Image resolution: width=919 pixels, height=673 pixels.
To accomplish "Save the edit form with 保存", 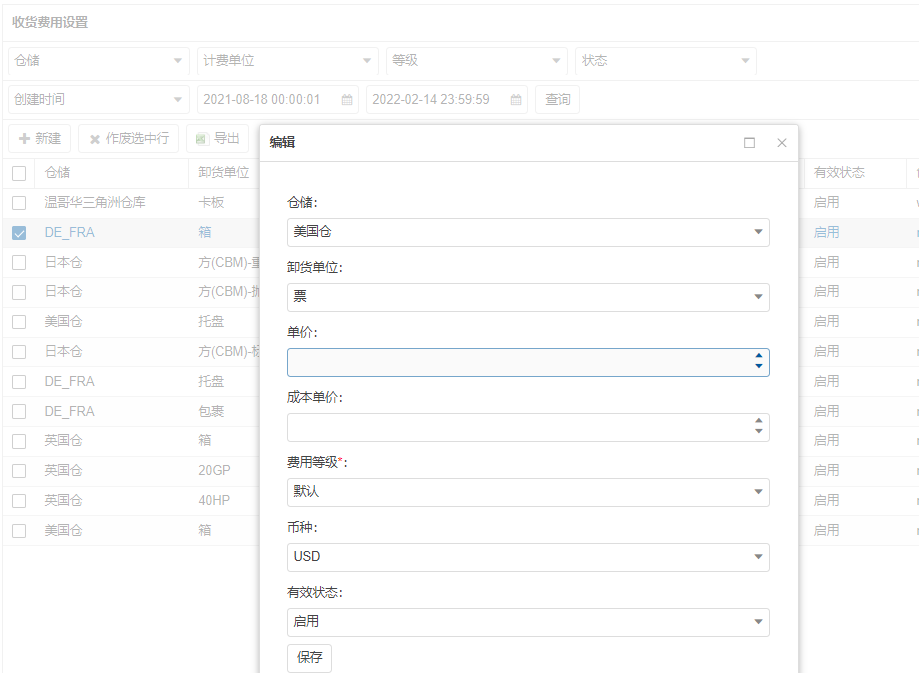I will [x=309, y=658].
